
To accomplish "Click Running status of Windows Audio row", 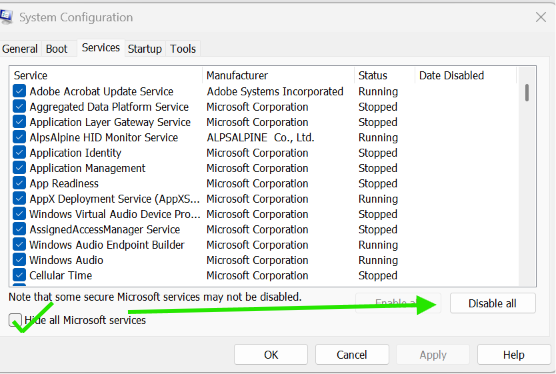I will pyautogui.click(x=378, y=260).
